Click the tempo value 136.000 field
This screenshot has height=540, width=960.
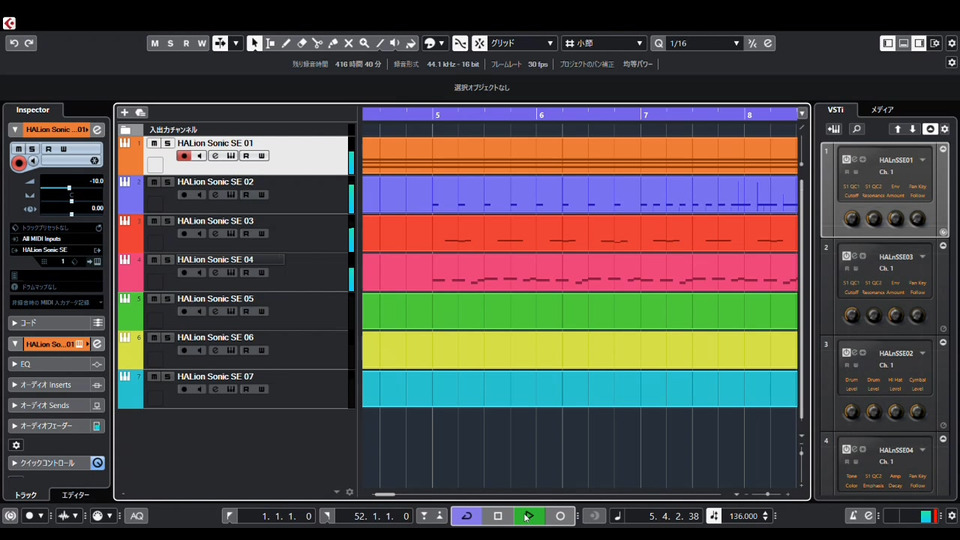743,516
